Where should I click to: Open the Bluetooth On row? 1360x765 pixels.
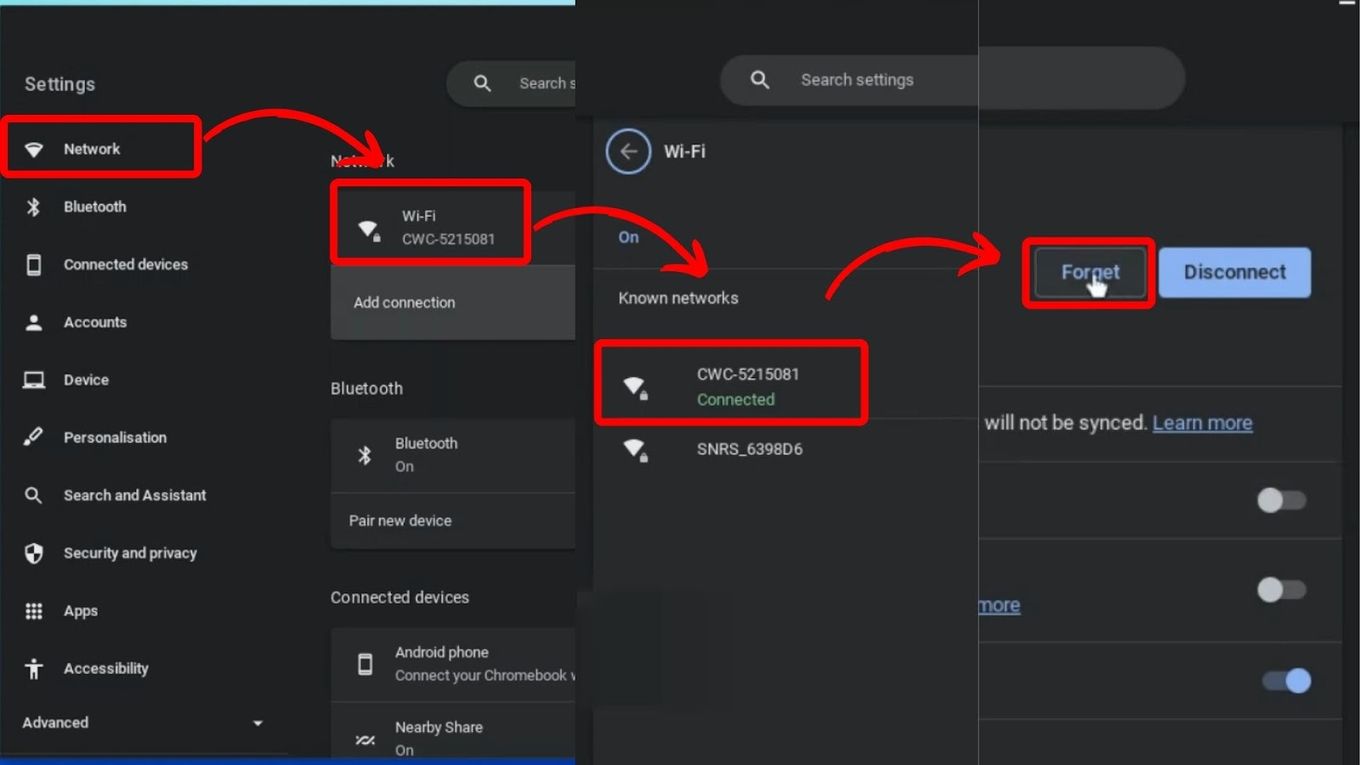(453, 455)
